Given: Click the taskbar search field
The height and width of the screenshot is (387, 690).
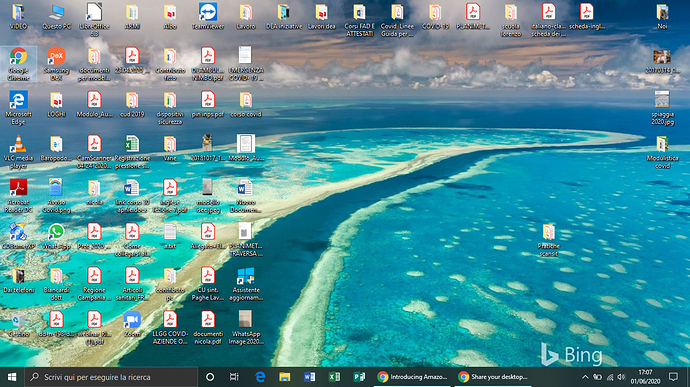Looking at the screenshot, I should [x=111, y=377].
